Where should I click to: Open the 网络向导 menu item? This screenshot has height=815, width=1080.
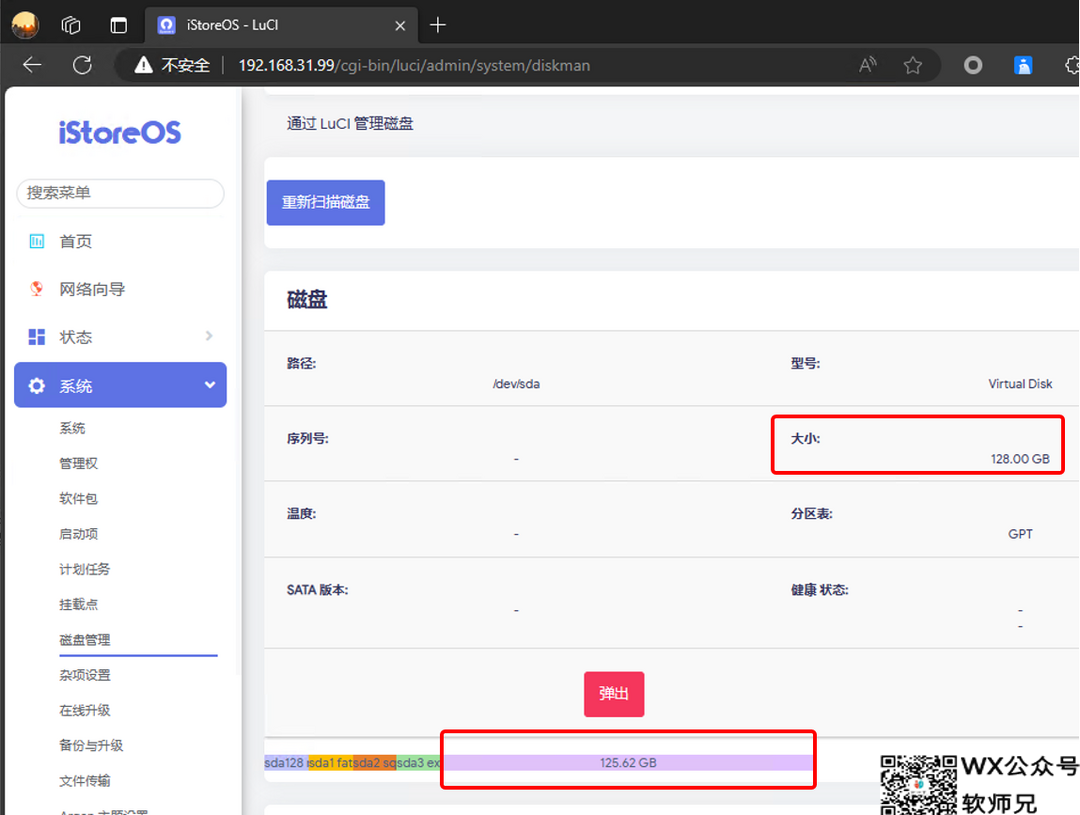tap(92, 289)
